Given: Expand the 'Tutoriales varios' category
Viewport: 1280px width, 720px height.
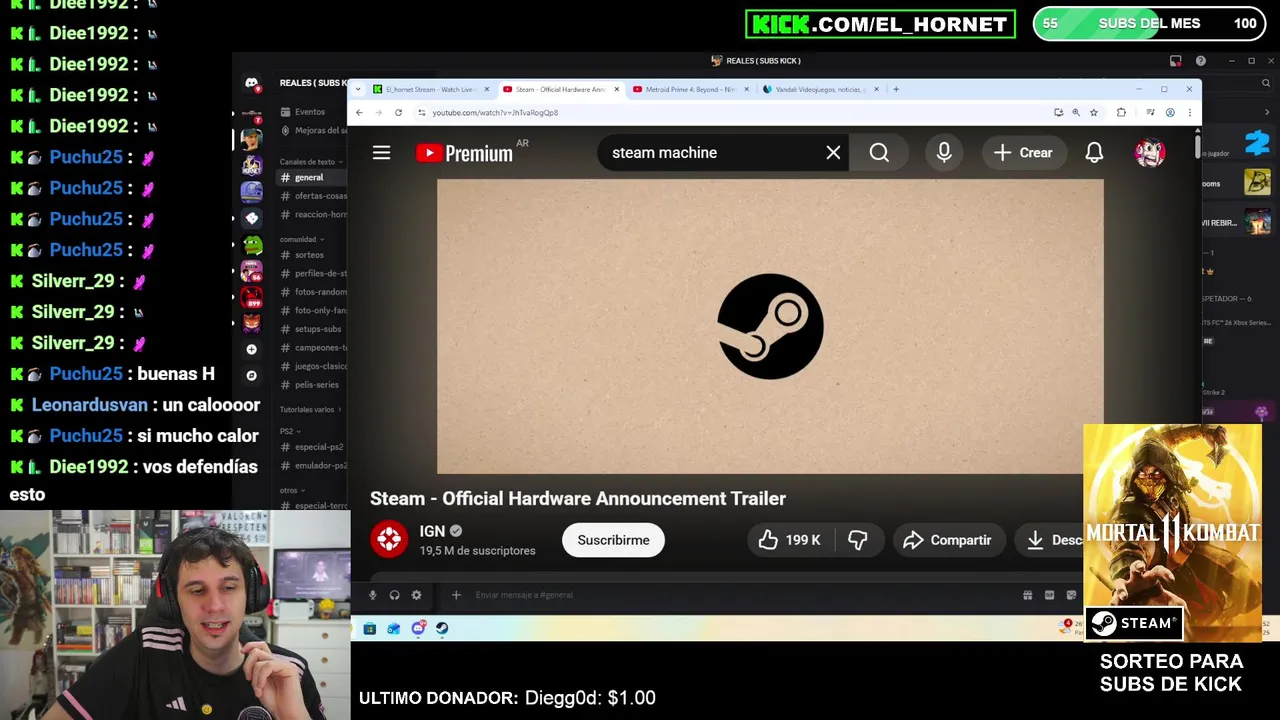Looking at the screenshot, I should [x=310, y=410].
